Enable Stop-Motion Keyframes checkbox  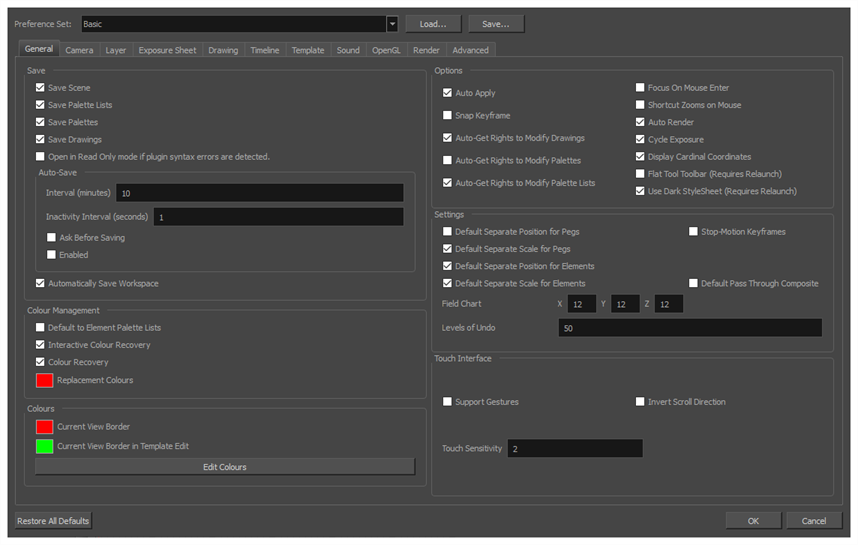coord(693,231)
